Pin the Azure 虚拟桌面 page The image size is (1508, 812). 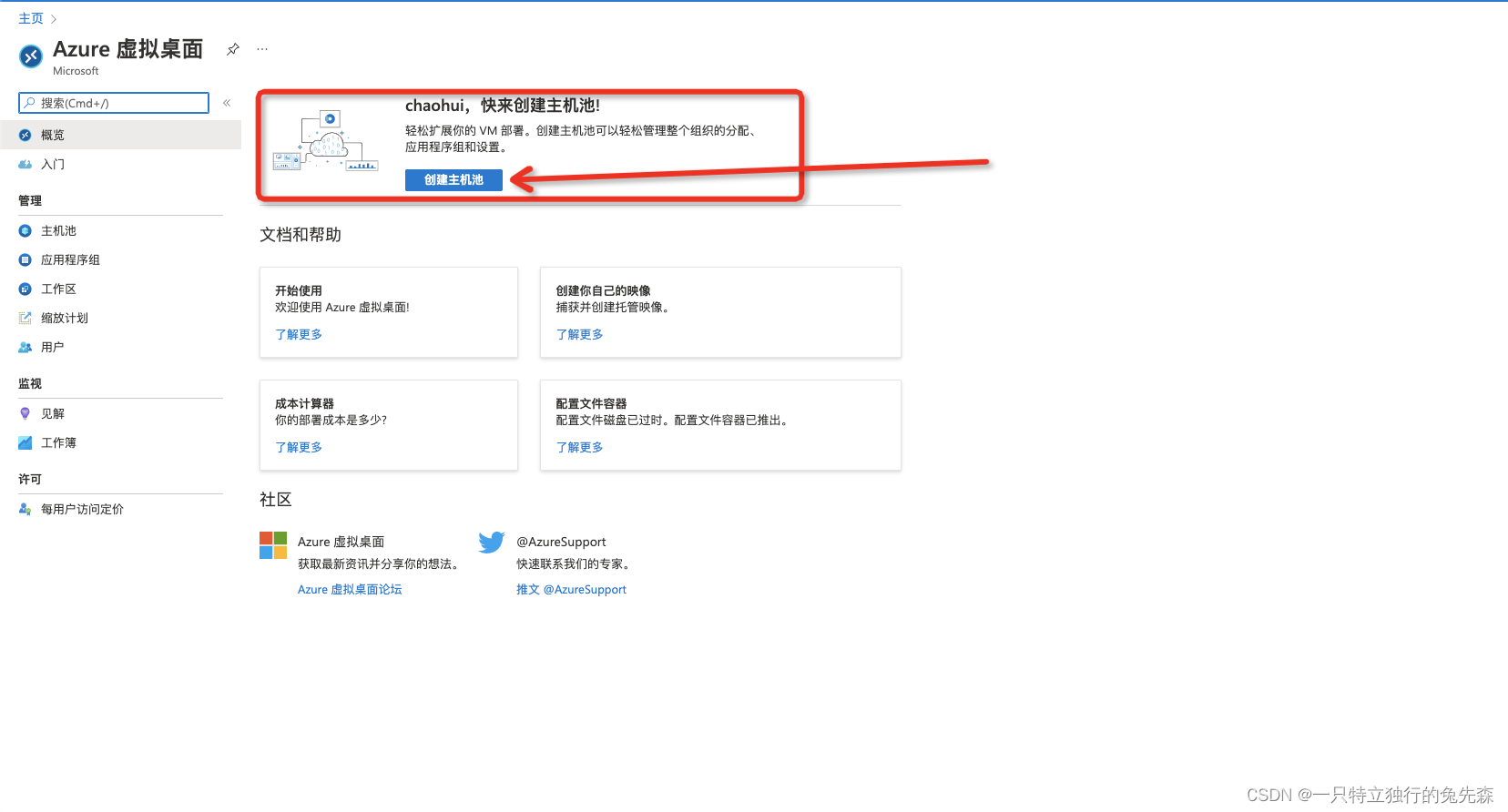[x=233, y=49]
